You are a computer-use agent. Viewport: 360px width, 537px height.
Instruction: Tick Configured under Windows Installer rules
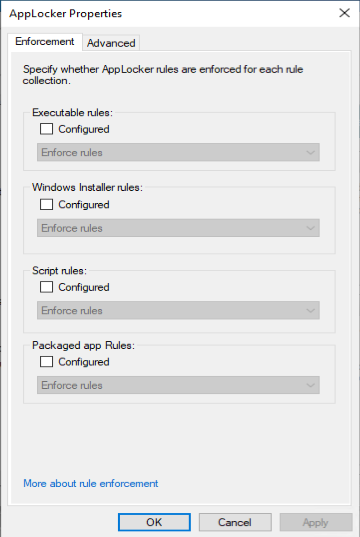click(x=47, y=204)
